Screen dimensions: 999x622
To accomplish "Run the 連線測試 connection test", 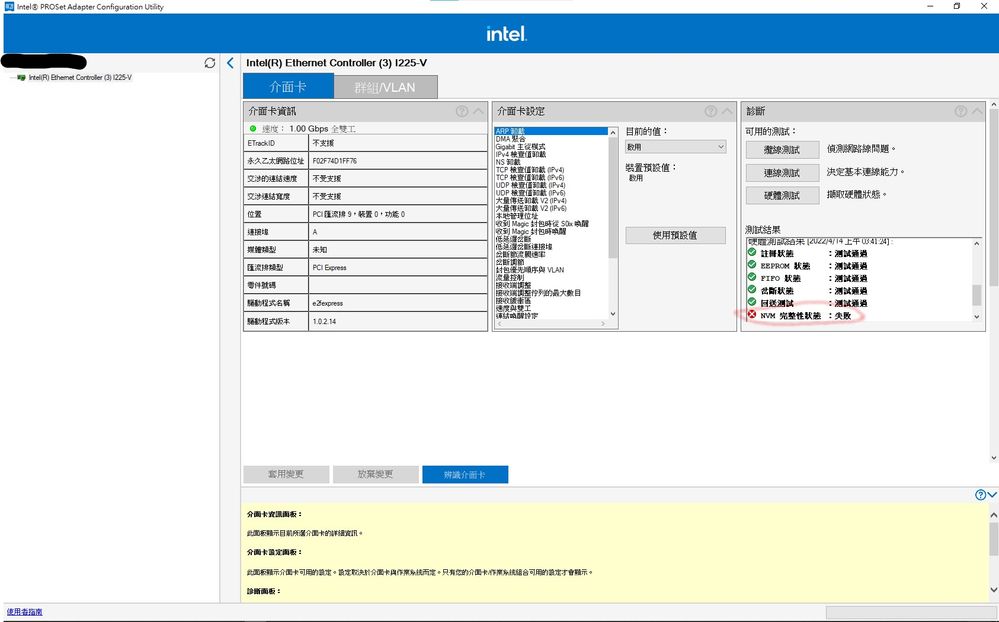I will point(782,173).
